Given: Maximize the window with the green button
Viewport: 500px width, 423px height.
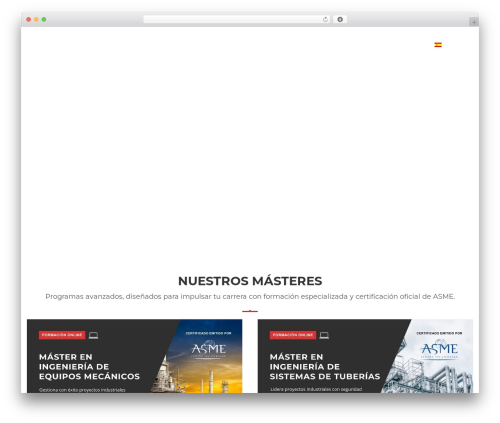Looking at the screenshot, I should pyautogui.click(x=44, y=20).
